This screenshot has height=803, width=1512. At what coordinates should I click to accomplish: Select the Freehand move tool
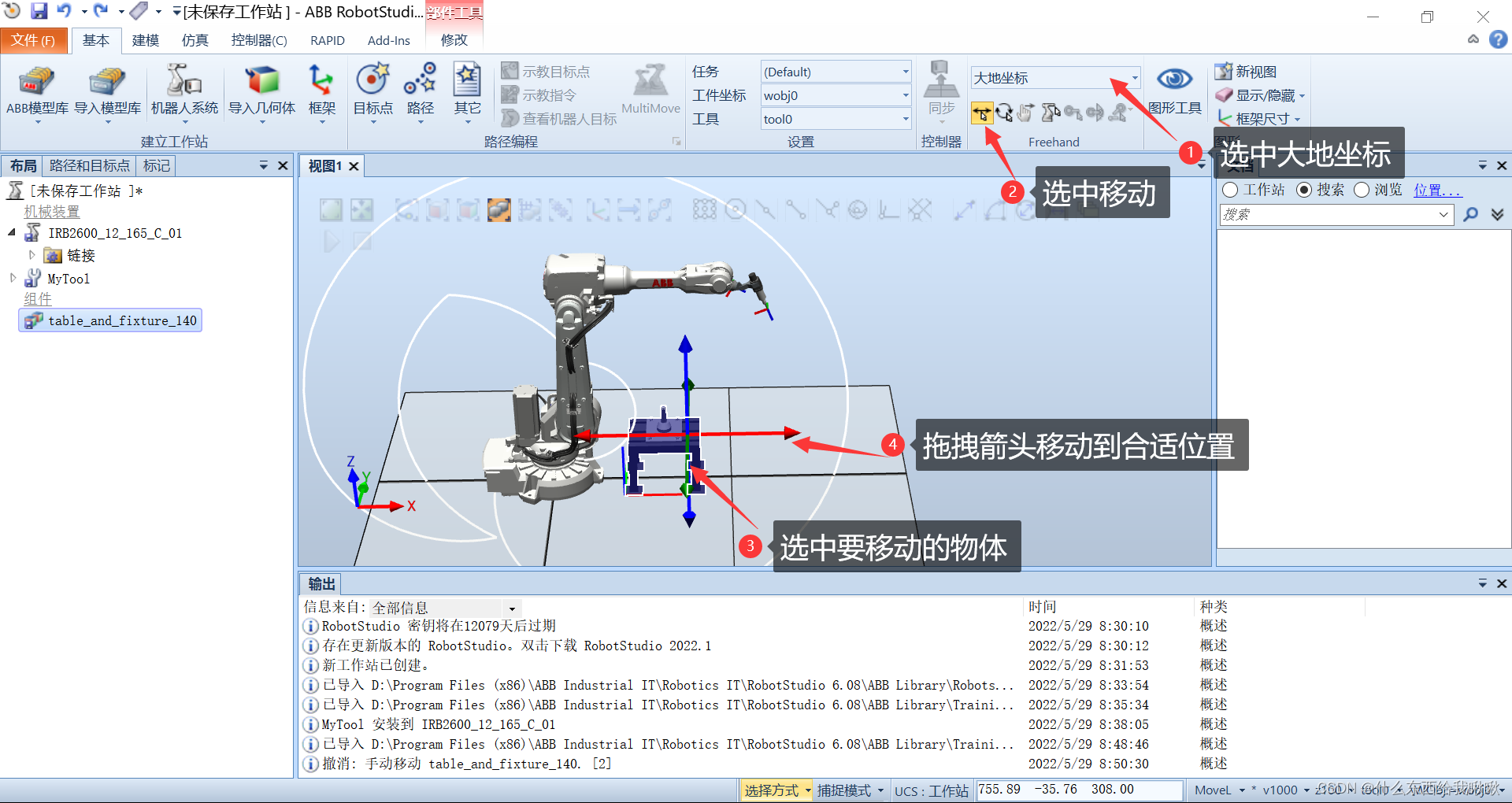click(981, 113)
